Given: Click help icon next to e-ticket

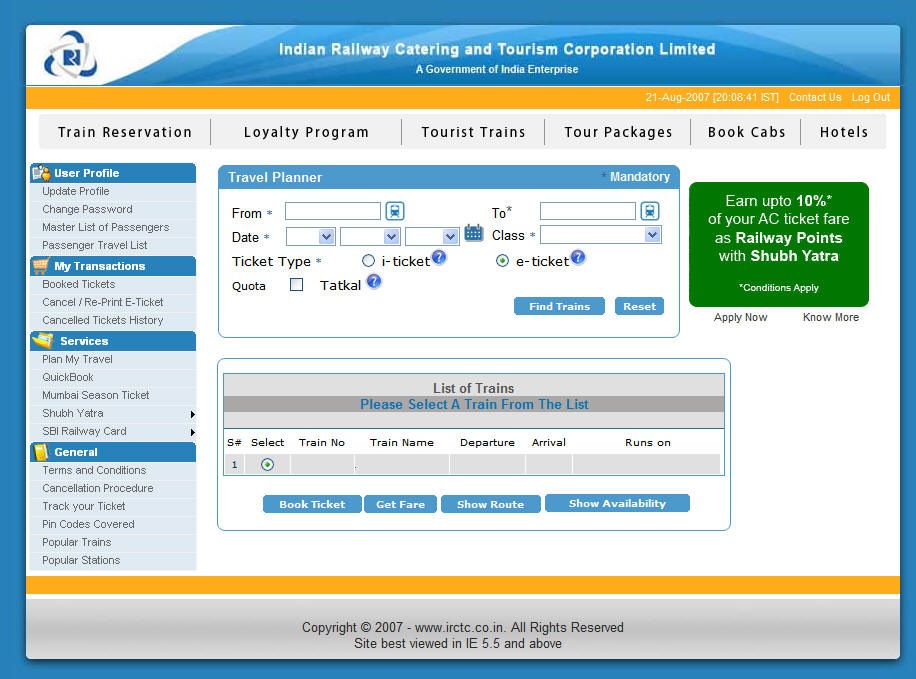Looking at the screenshot, I should coord(578,257).
